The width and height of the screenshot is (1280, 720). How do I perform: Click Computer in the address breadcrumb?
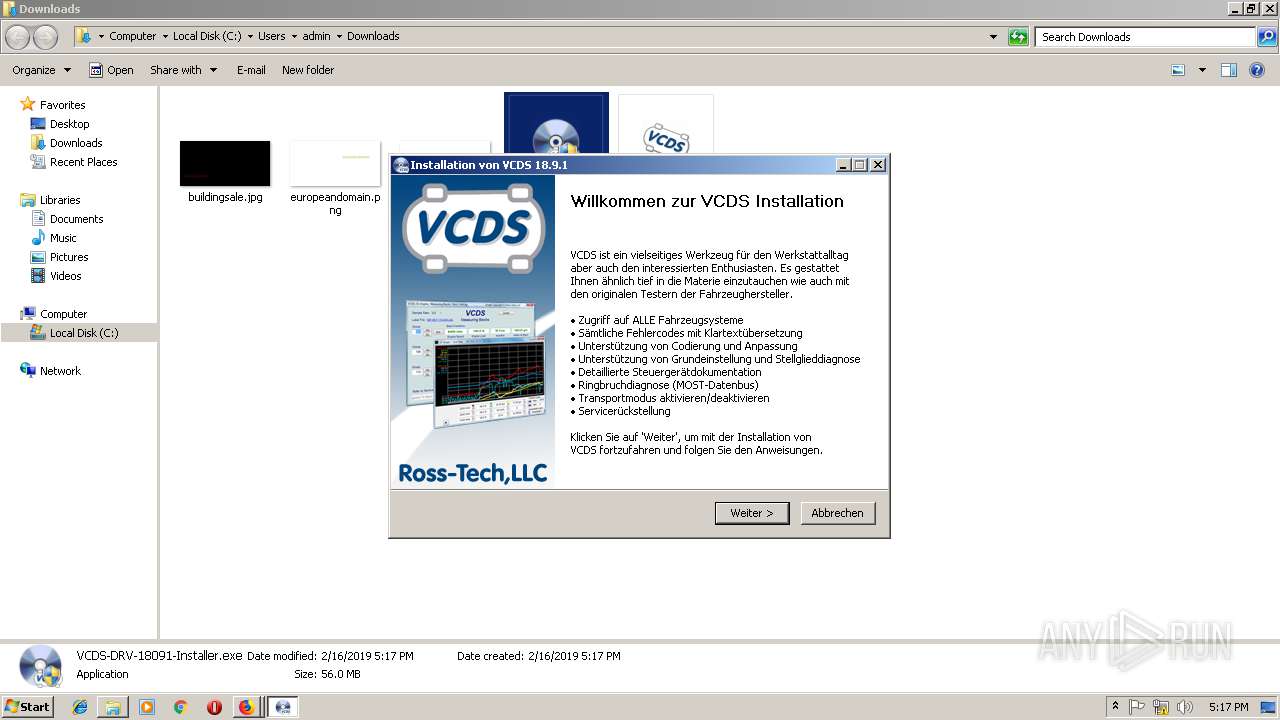point(132,36)
